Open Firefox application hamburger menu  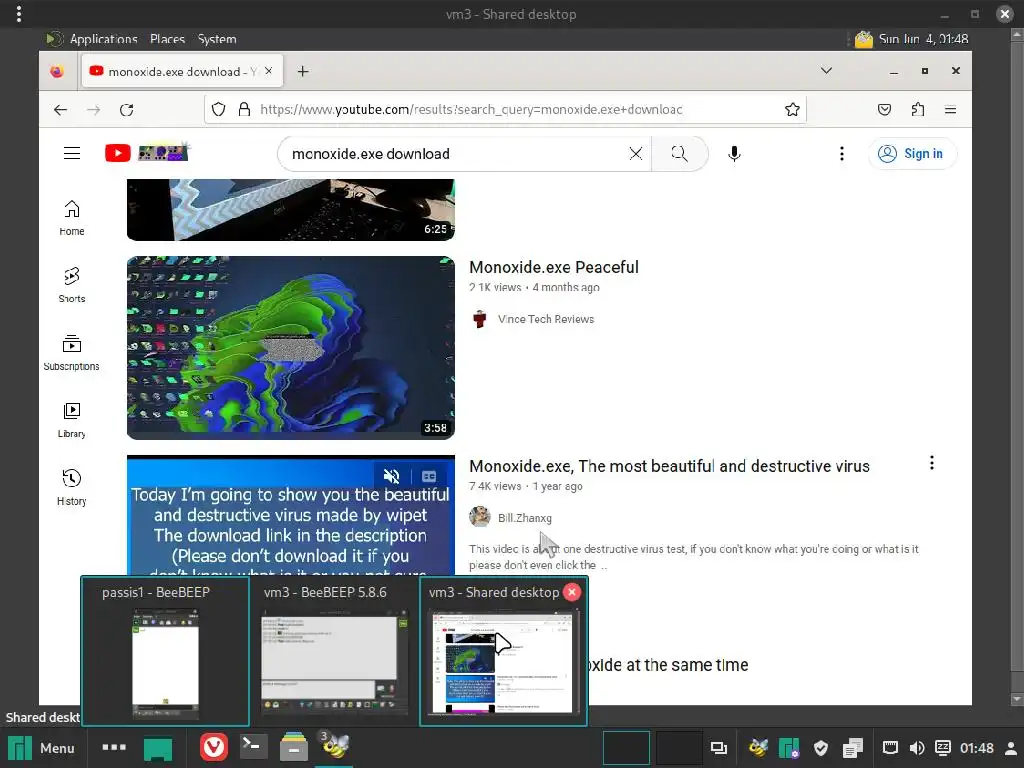[950, 110]
